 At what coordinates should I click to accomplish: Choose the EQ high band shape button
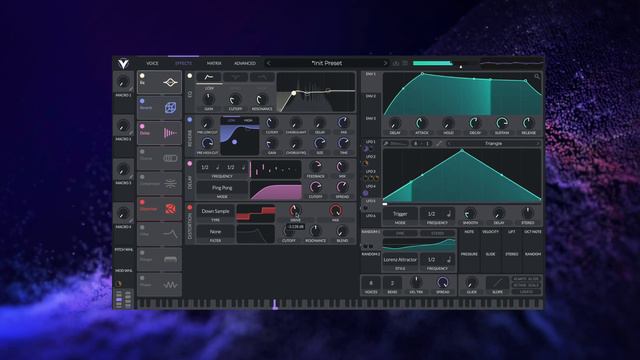(x=262, y=77)
